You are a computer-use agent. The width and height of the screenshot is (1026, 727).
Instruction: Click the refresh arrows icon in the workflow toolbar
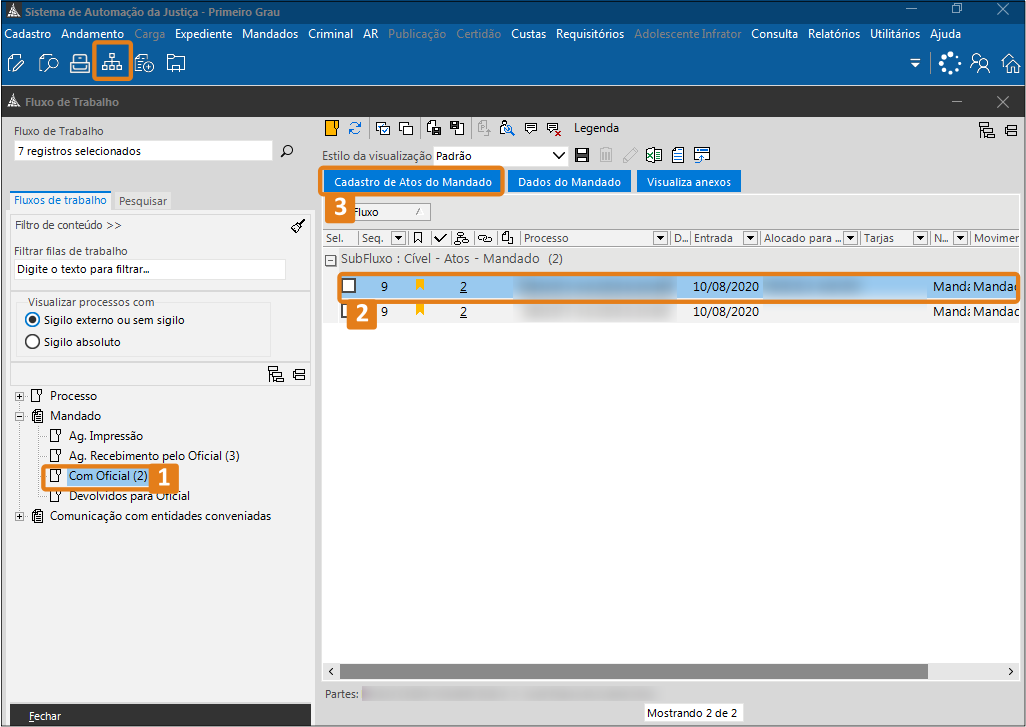coord(355,128)
